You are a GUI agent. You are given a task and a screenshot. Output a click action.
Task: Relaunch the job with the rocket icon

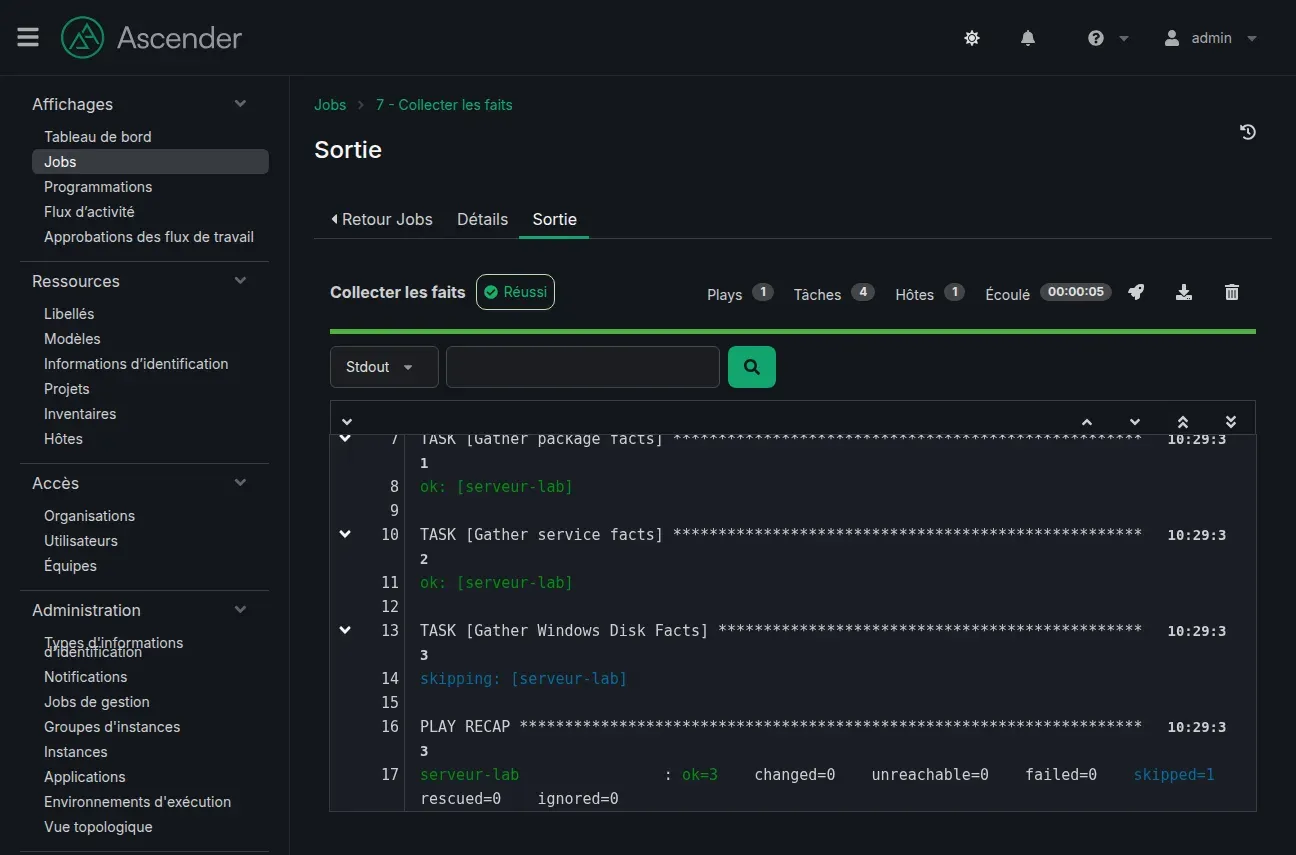tap(1136, 292)
